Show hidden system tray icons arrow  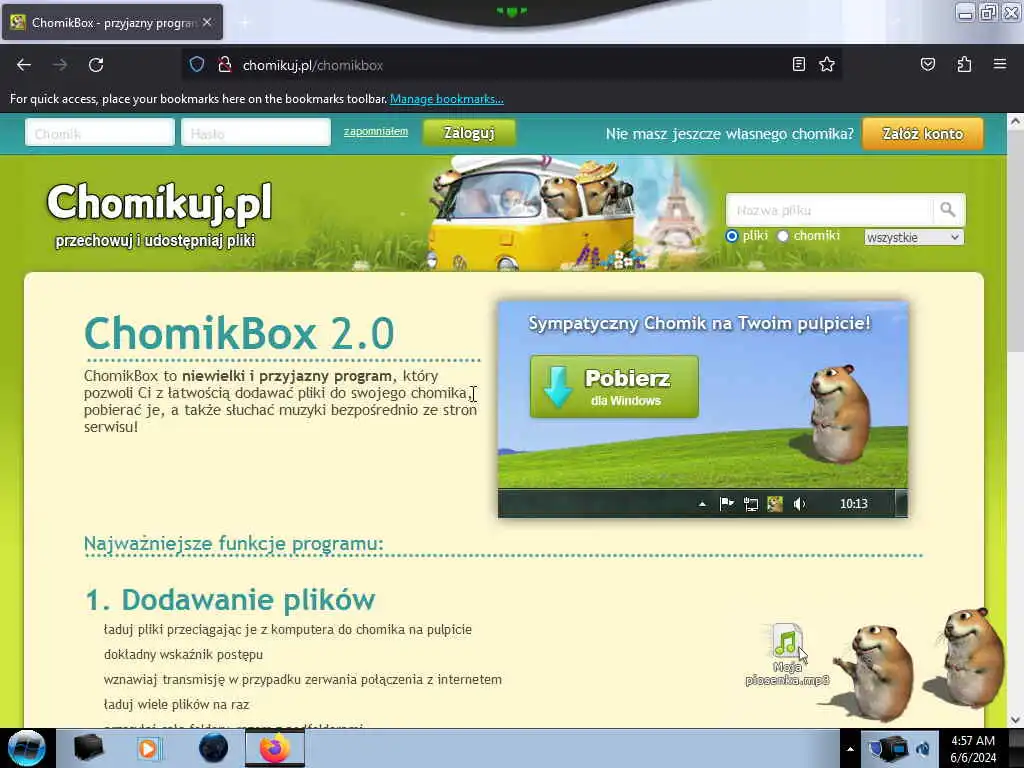(850, 749)
